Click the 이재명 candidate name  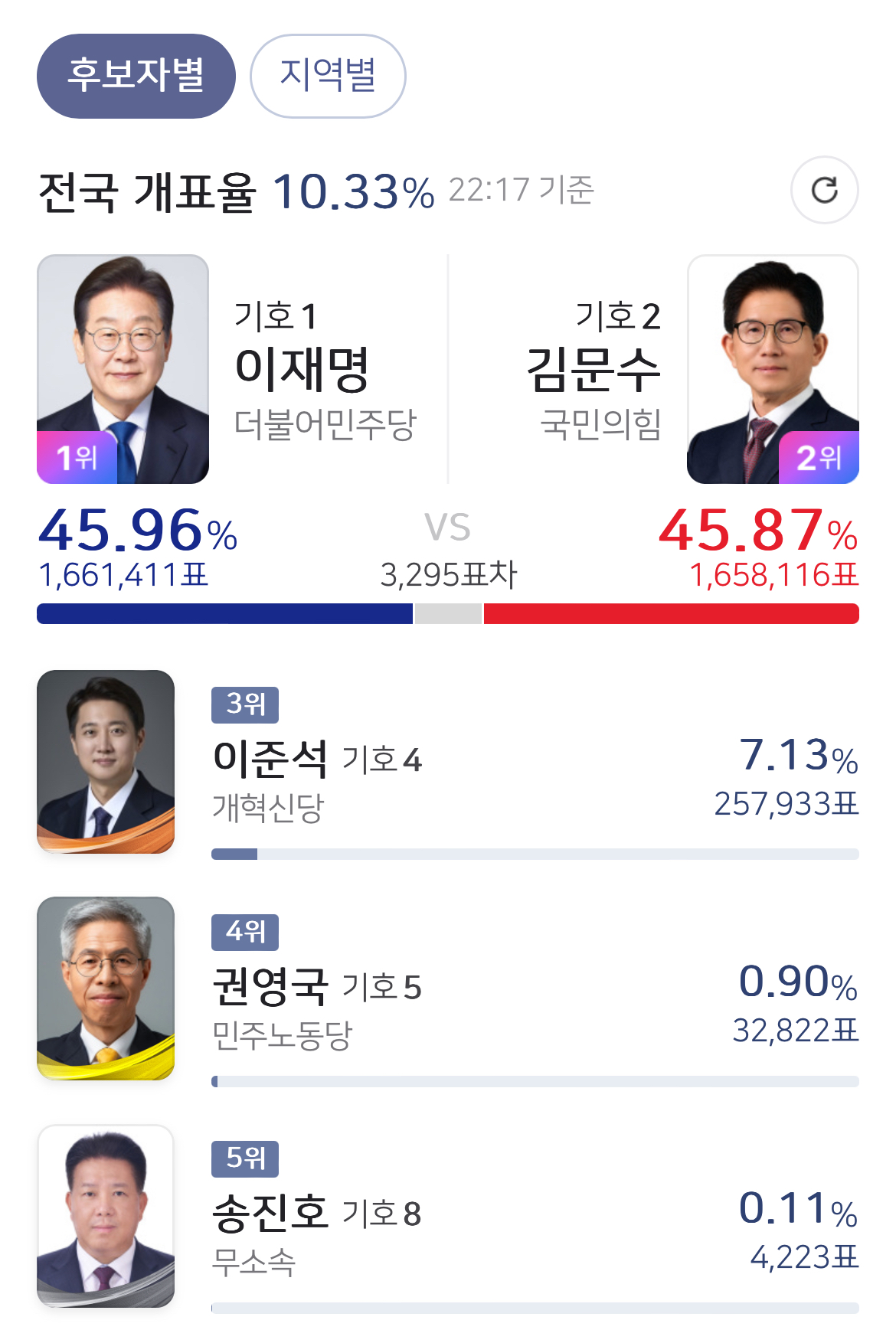pyautogui.click(x=302, y=369)
